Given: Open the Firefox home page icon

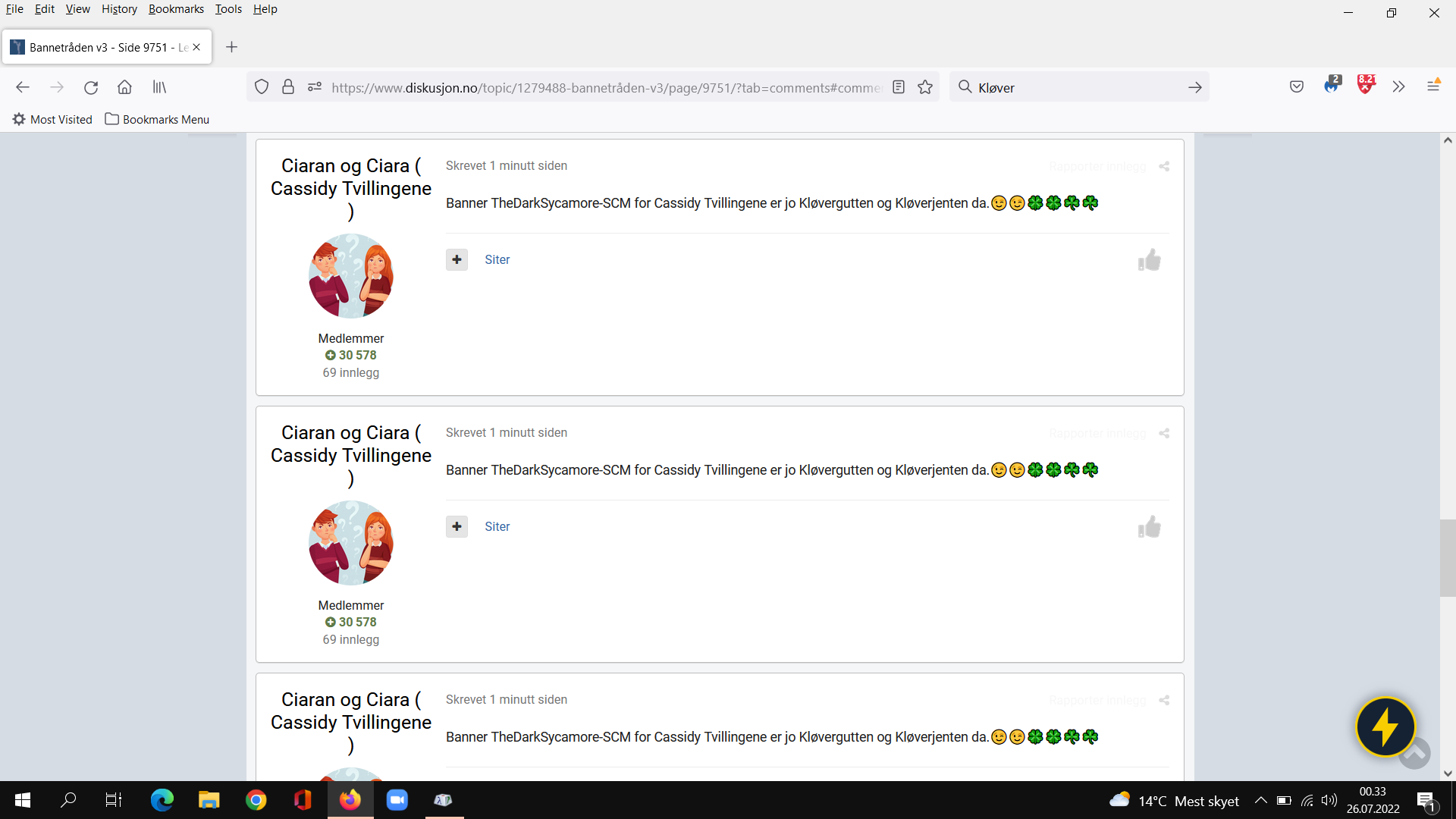Looking at the screenshot, I should pos(124,87).
